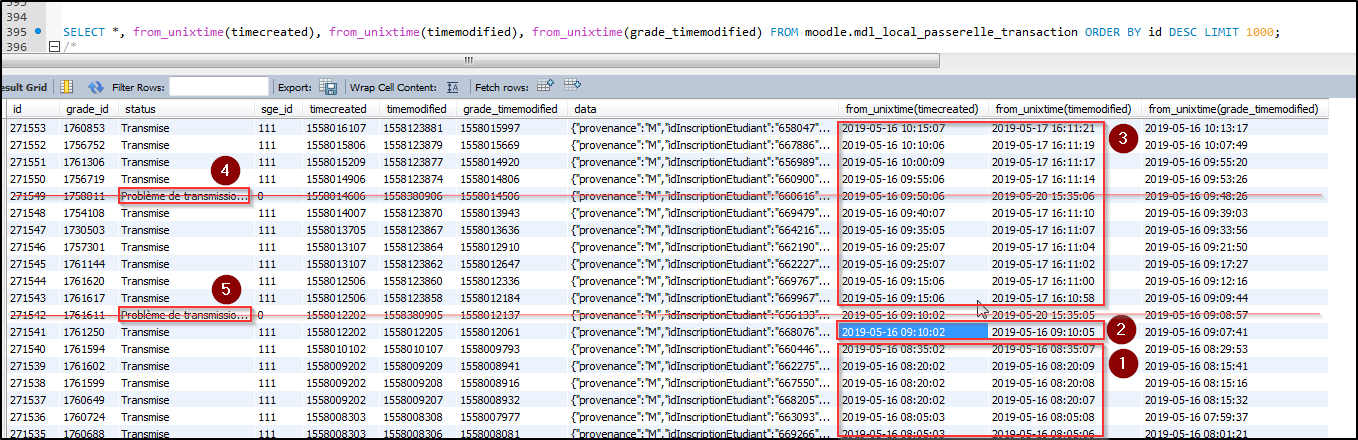Select the row with id 271553
Screen dimensions: 1358x440
pos(28,128)
